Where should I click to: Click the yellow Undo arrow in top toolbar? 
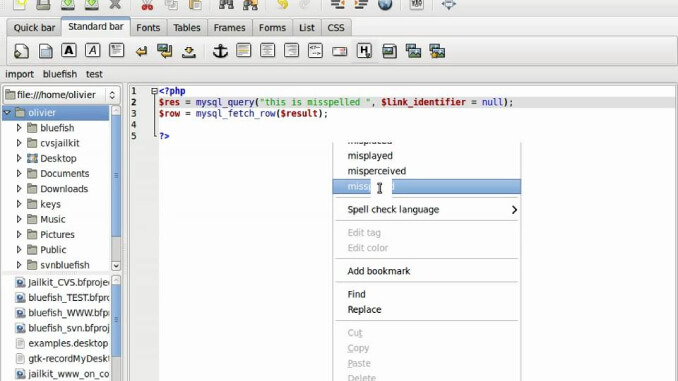point(282,5)
